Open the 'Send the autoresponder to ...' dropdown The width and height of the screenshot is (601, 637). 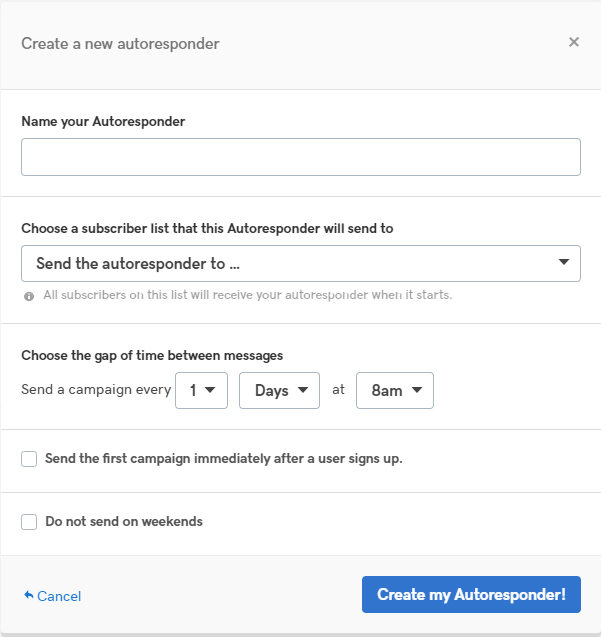click(300, 263)
